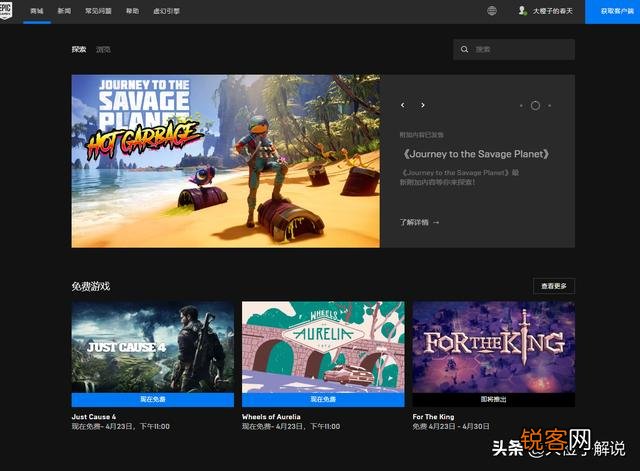Click the previous carousel arrow
Screen dimensions: 640x471
pyautogui.click(x=403, y=105)
